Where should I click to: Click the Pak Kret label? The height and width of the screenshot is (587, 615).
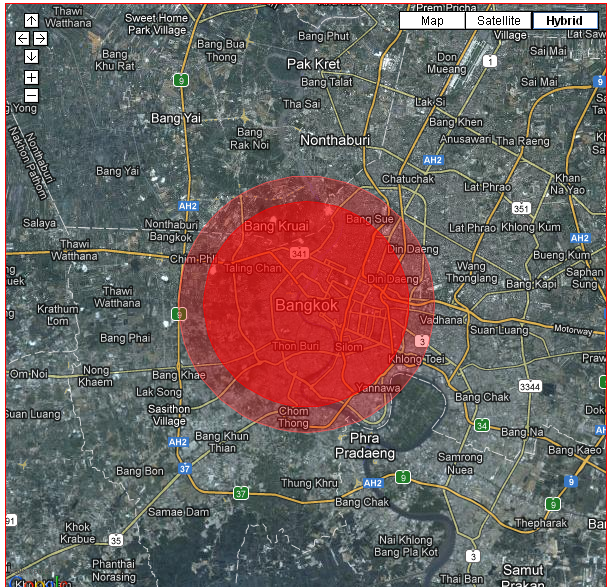[313, 64]
